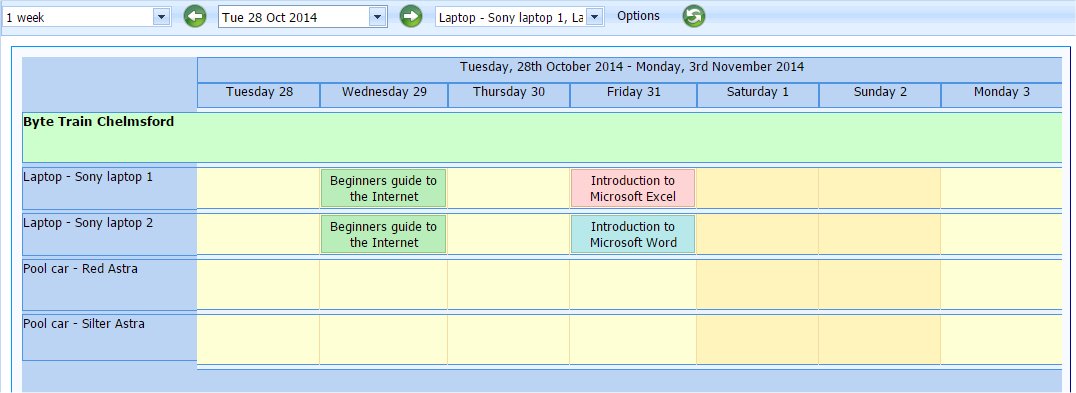Viewport: 1076px width, 393px height.
Task: Open Introduction to Microsoft Excel booking
Action: (x=633, y=189)
